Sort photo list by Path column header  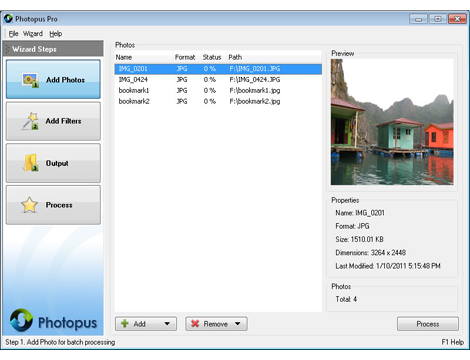(274, 57)
